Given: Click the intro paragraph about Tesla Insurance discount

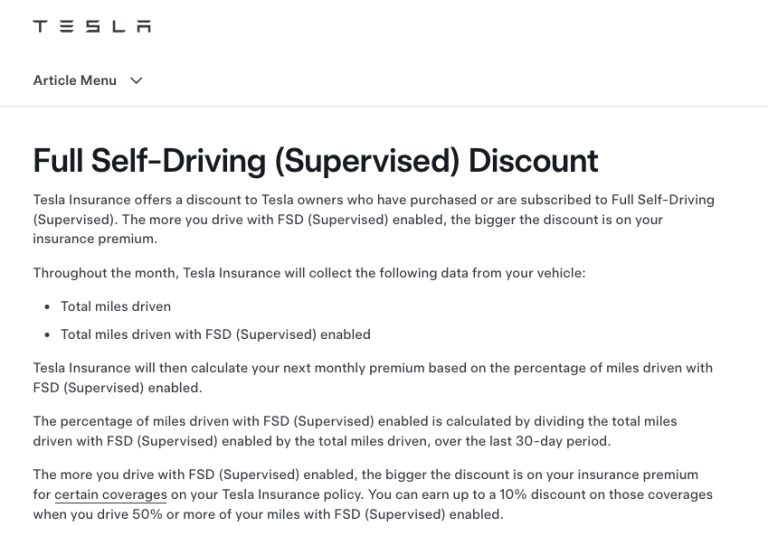Looking at the screenshot, I should [373, 219].
